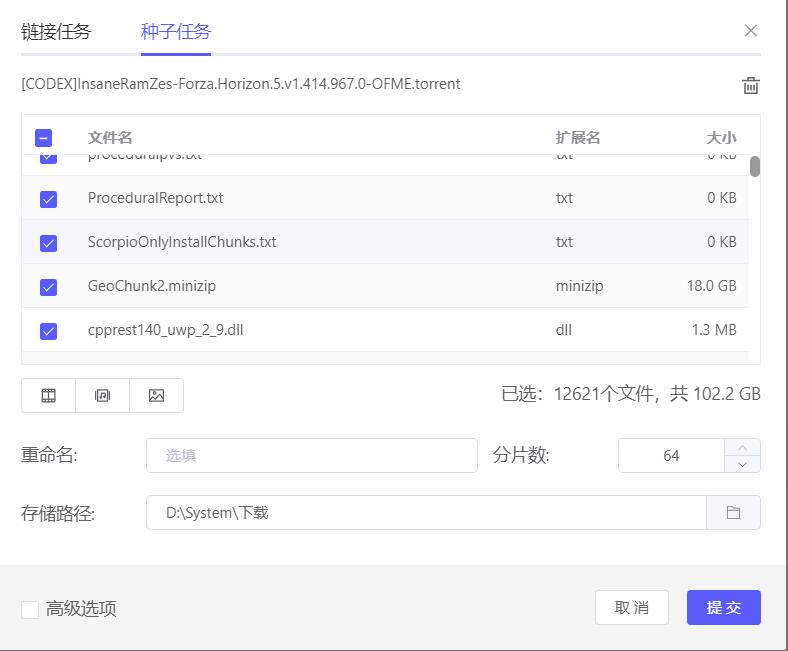Click the 已选 12621个文件 summary text
This screenshot has width=788, height=651.
[x=631, y=394]
